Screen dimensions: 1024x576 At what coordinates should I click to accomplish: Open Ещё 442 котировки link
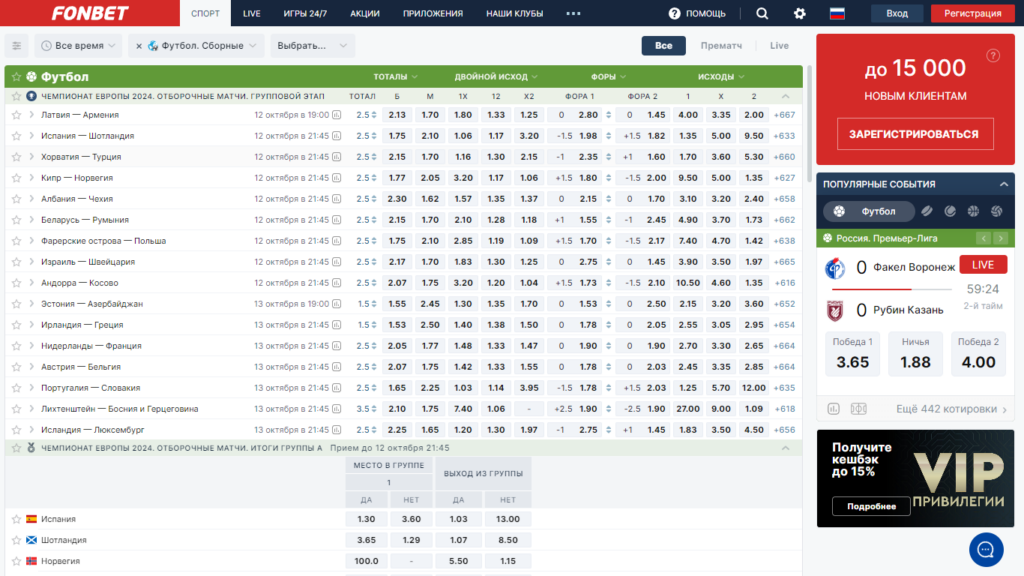(952, 409)
